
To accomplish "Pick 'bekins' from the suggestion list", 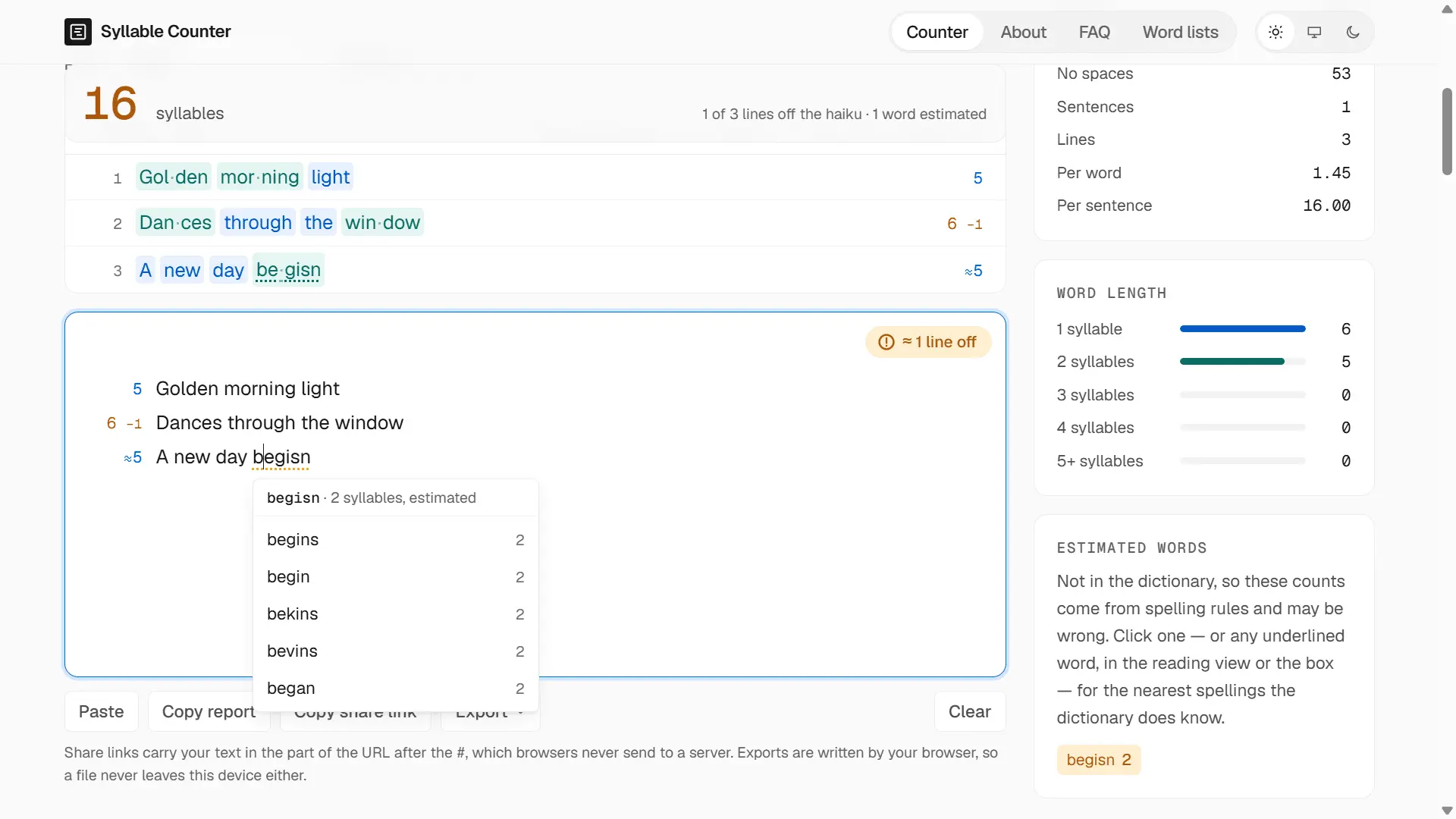I will tap(395, 614).
